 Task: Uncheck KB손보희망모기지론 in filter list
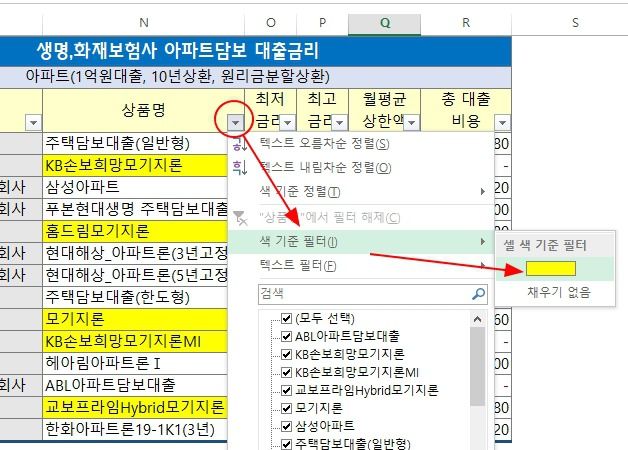coord(286,354)
